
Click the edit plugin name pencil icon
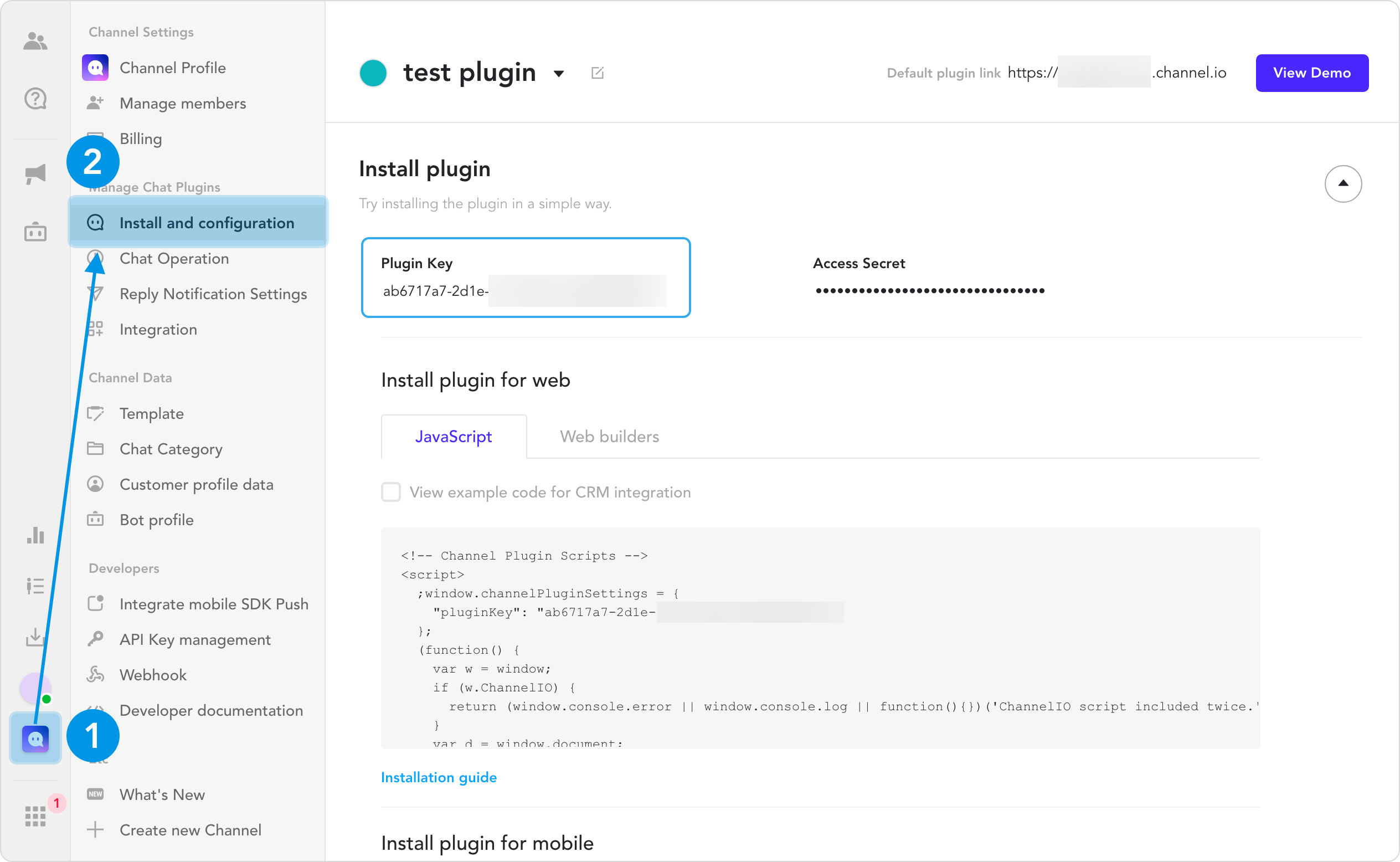coord(597,73)
